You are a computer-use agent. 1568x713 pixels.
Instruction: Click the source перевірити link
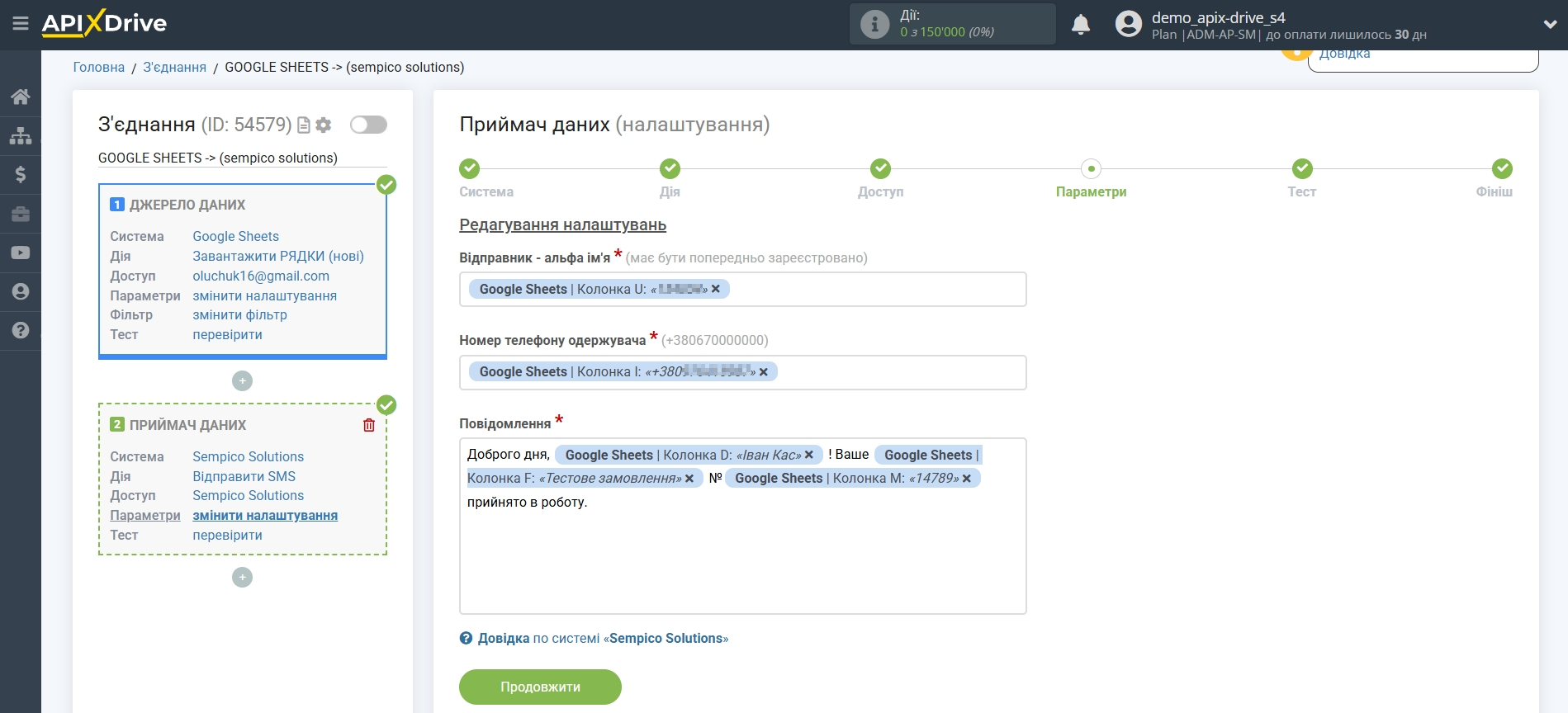tap(227, 334)
